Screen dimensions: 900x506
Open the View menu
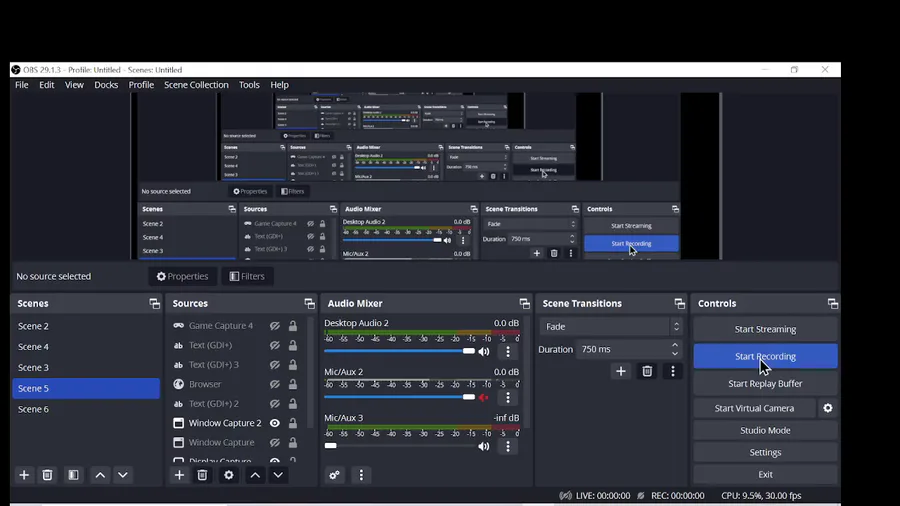(74, 85)
